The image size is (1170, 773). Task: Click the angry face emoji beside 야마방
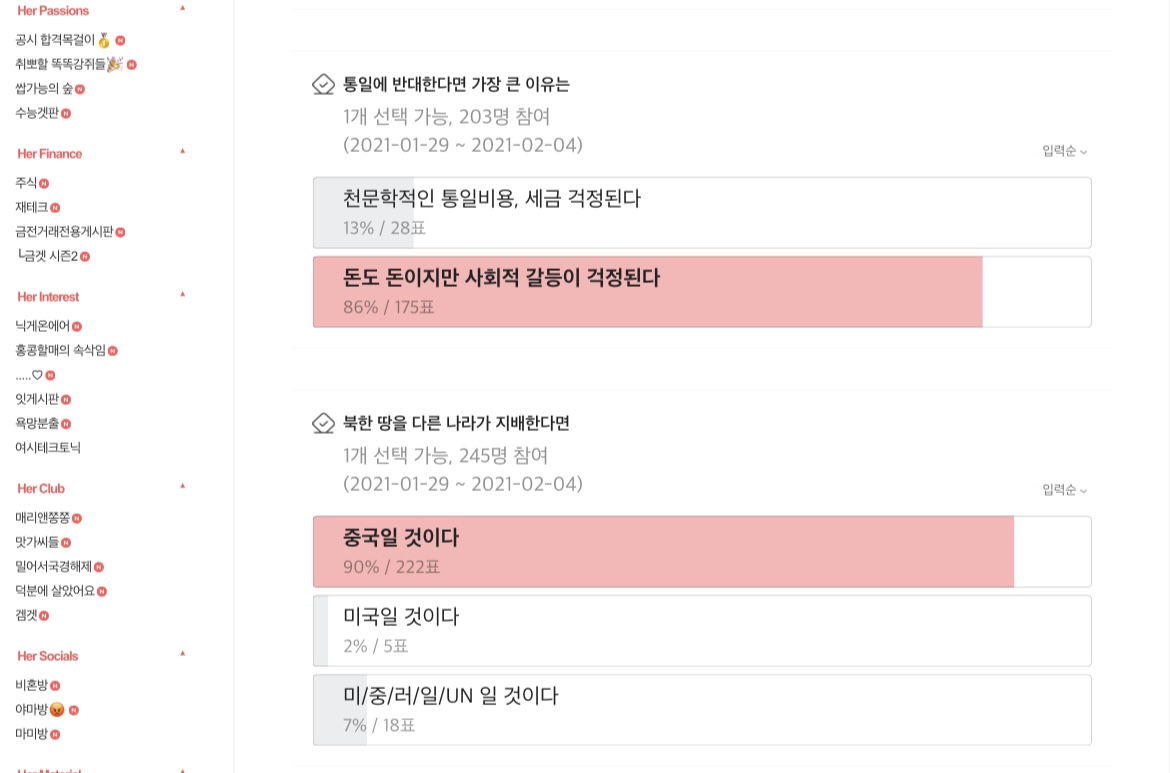pos(57,710)
